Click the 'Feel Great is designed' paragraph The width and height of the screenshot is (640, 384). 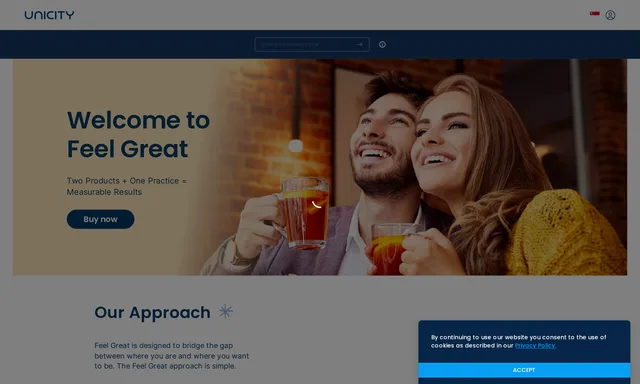[172, 356]
